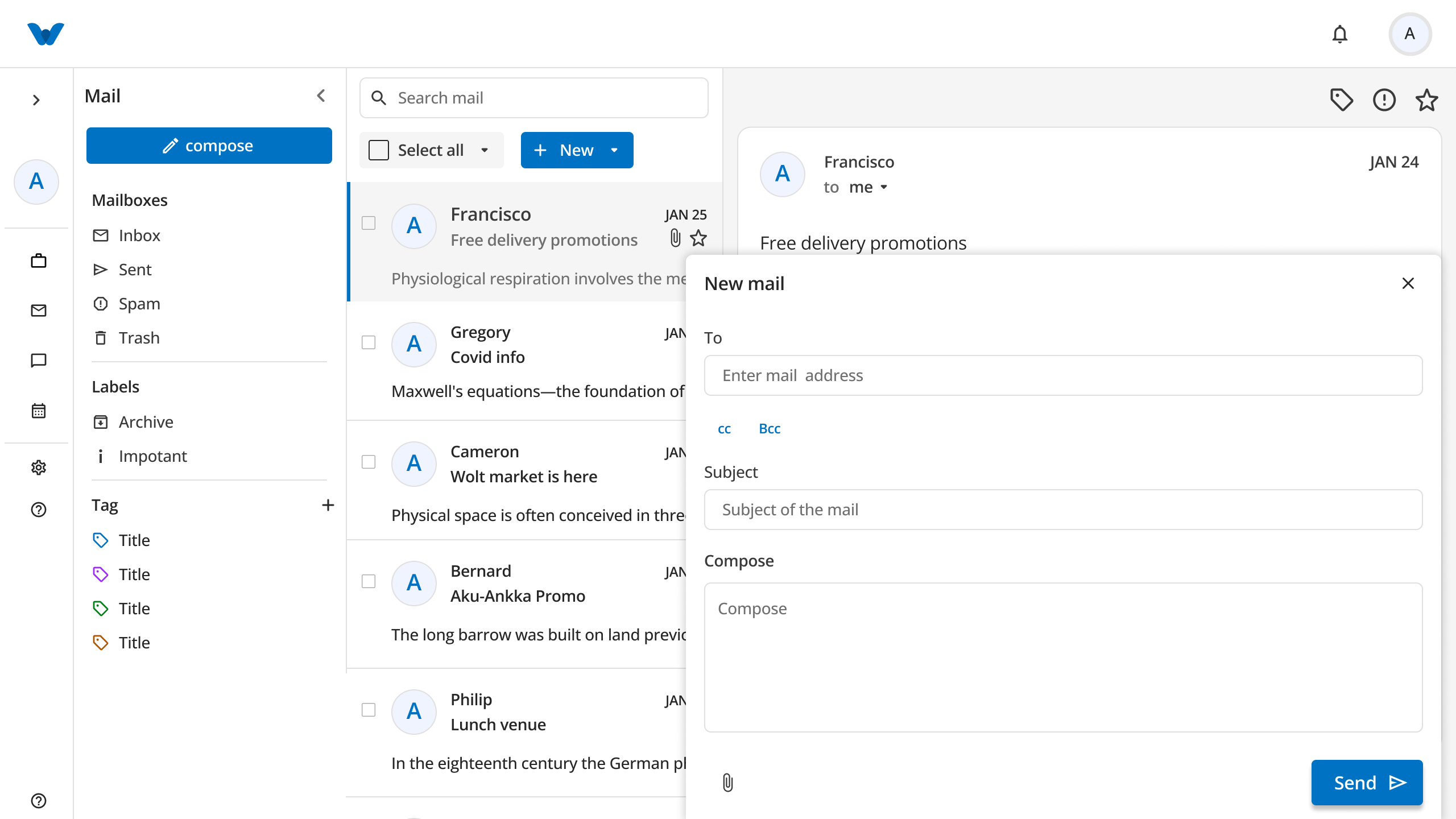Open Gregory's Covid info email

pyautogui.click(x=516, y=362)
